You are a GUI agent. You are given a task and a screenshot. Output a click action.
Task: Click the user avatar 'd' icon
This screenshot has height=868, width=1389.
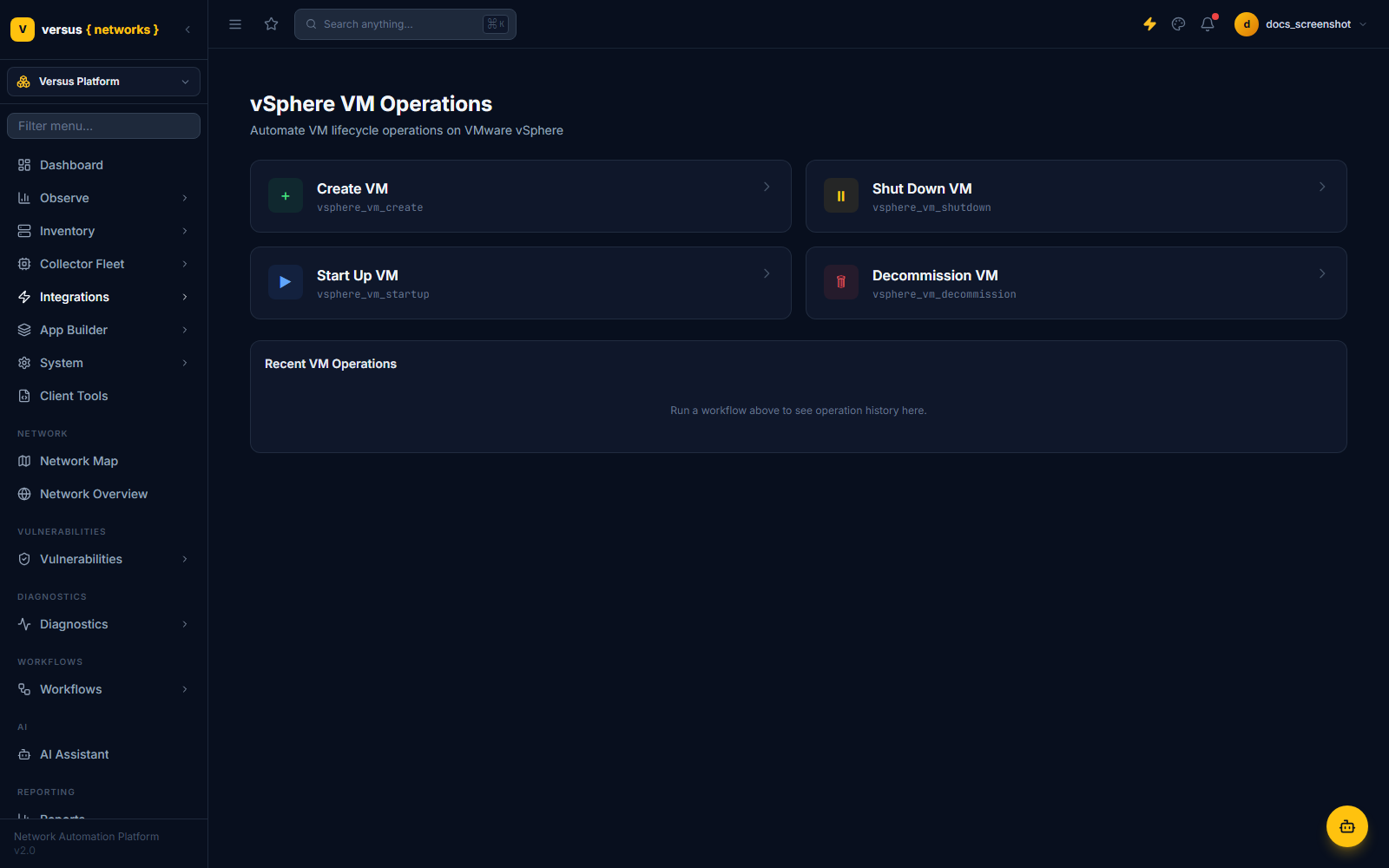[1247, 24]
